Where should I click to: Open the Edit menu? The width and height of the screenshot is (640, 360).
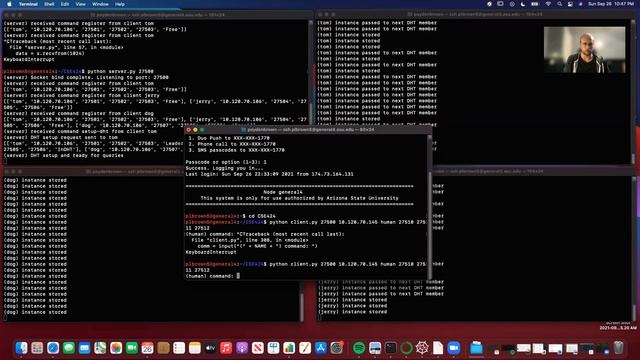(65, 4)
